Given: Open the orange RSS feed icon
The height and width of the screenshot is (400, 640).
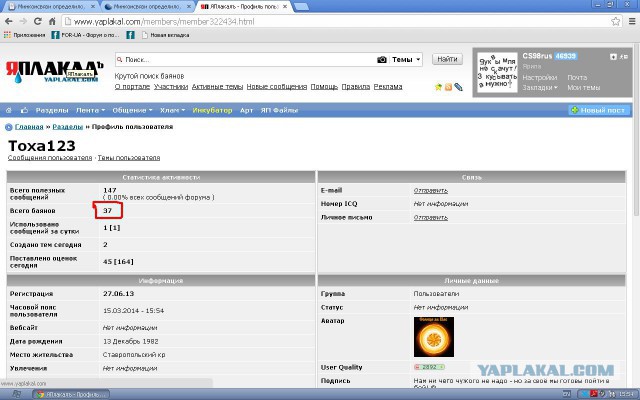Looking at the screenshot, I should click(x=448, y=87).
